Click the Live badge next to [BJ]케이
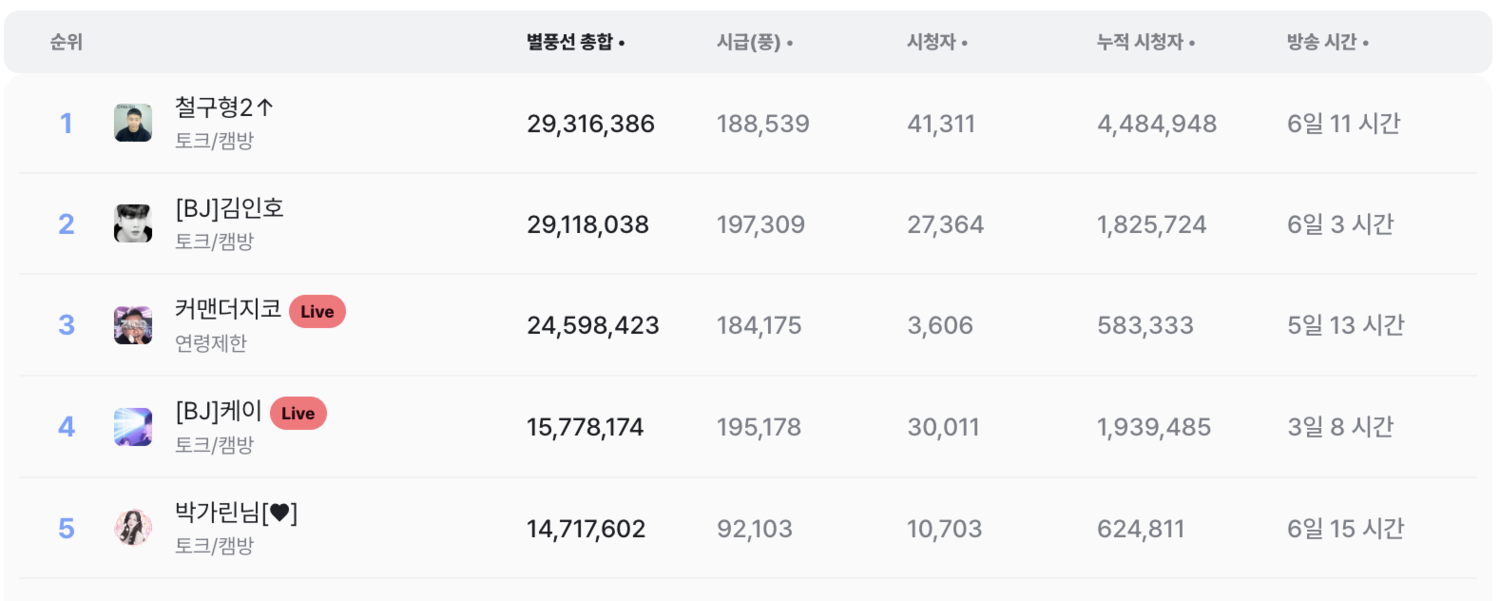 click(297, 412)
